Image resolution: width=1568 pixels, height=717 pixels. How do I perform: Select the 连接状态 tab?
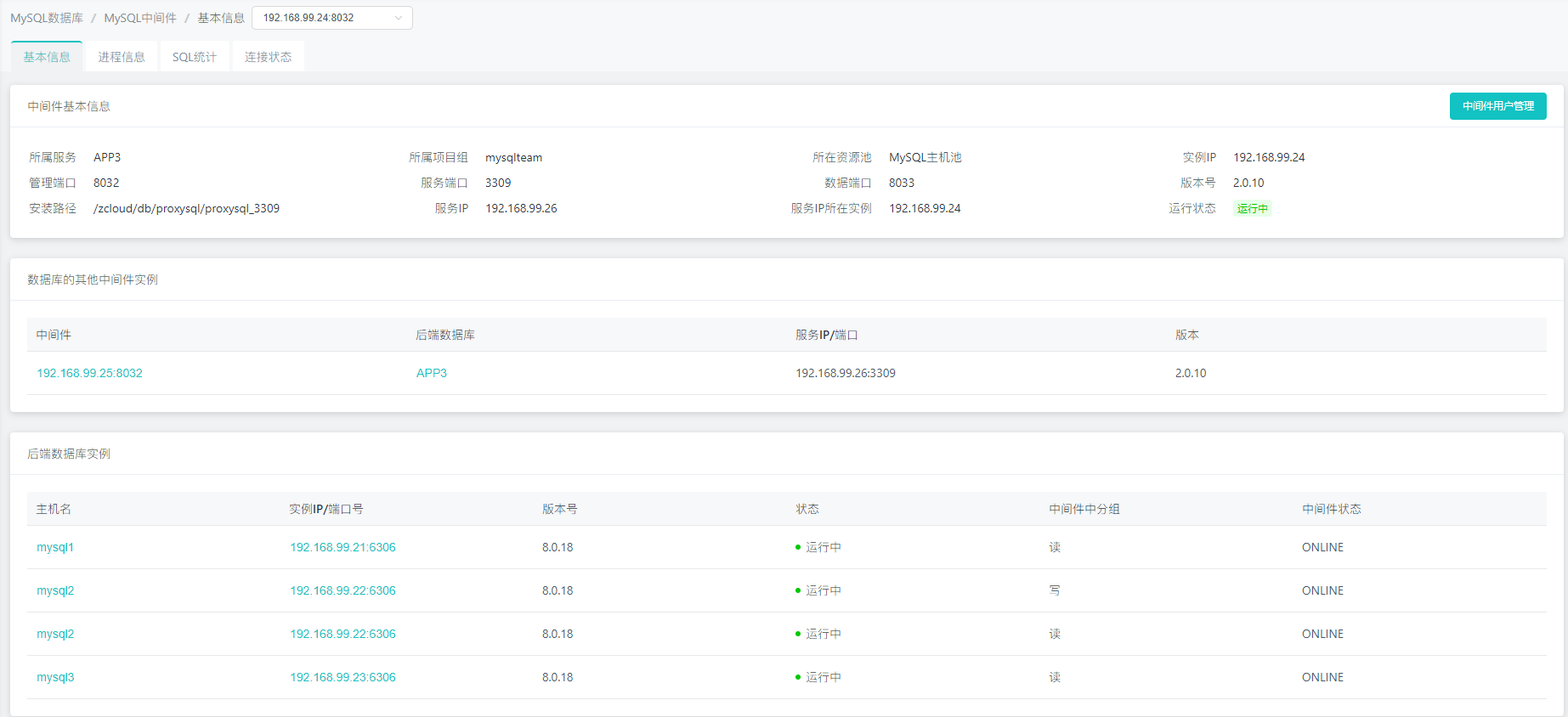point(268,57)
